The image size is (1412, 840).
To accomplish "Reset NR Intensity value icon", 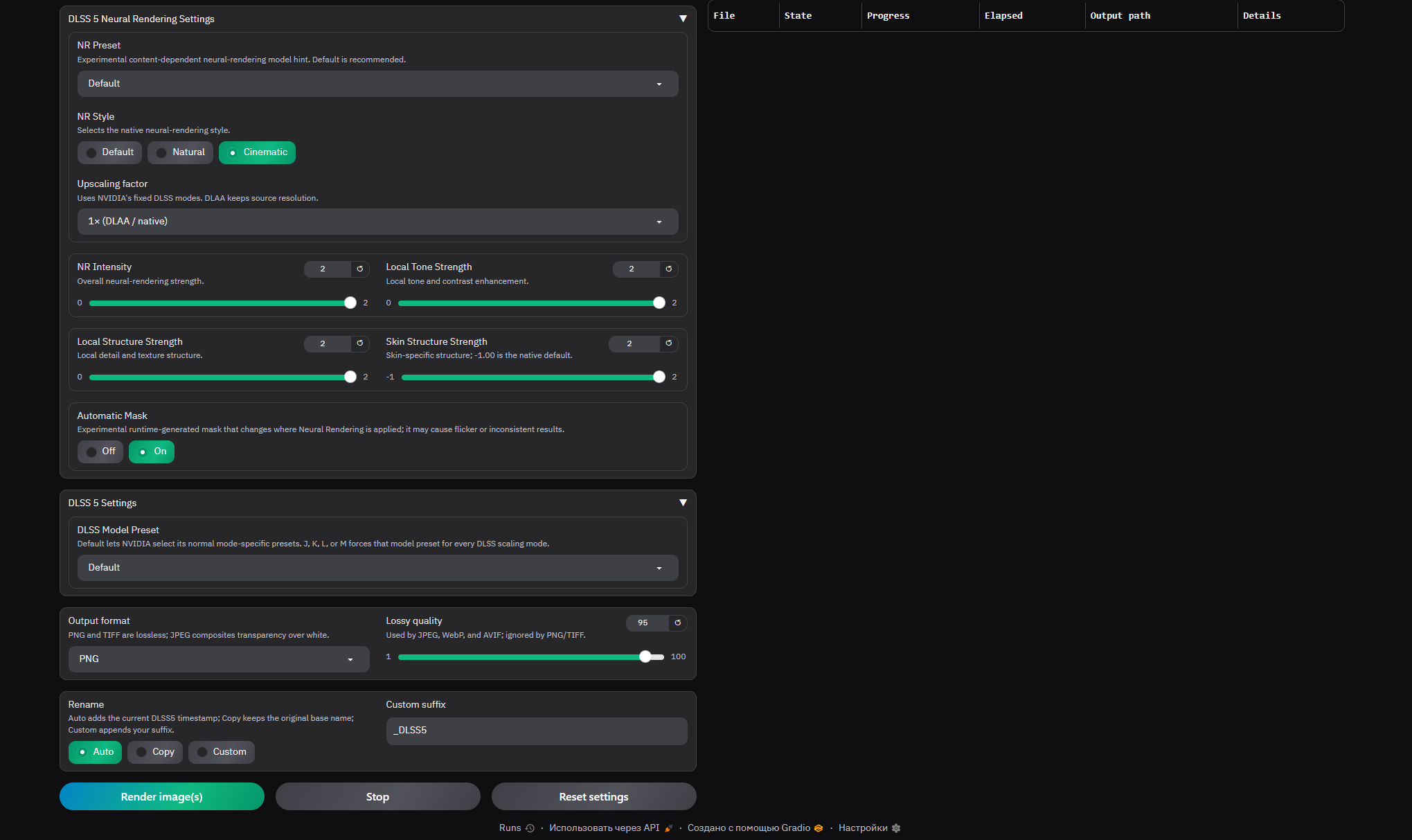I will click(360, 269).
